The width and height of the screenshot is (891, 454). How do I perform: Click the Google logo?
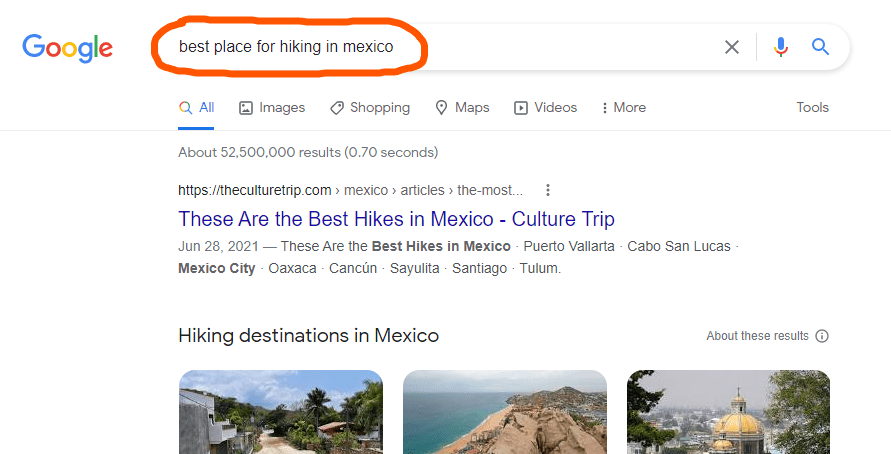click(x=68, y=48)
